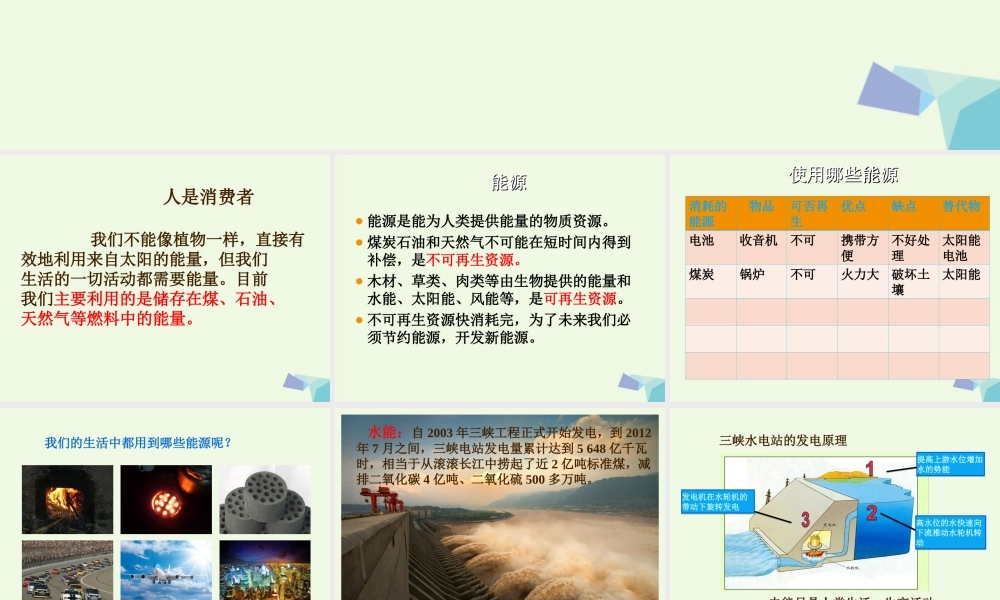1000x600 pixels.
Task: Click the callout 提高上游水位增加水的势能
Action: [950, 464]
